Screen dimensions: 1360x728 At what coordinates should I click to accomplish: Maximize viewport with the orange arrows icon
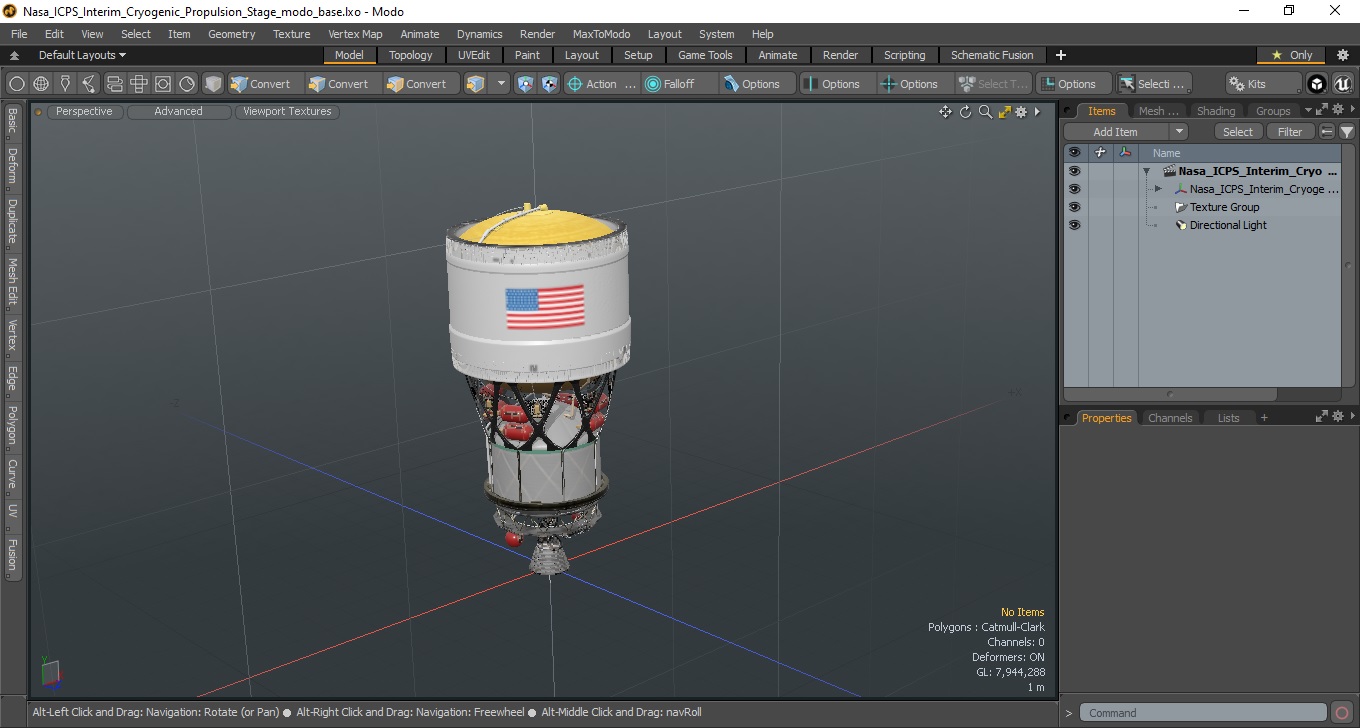coord(1004,112)
